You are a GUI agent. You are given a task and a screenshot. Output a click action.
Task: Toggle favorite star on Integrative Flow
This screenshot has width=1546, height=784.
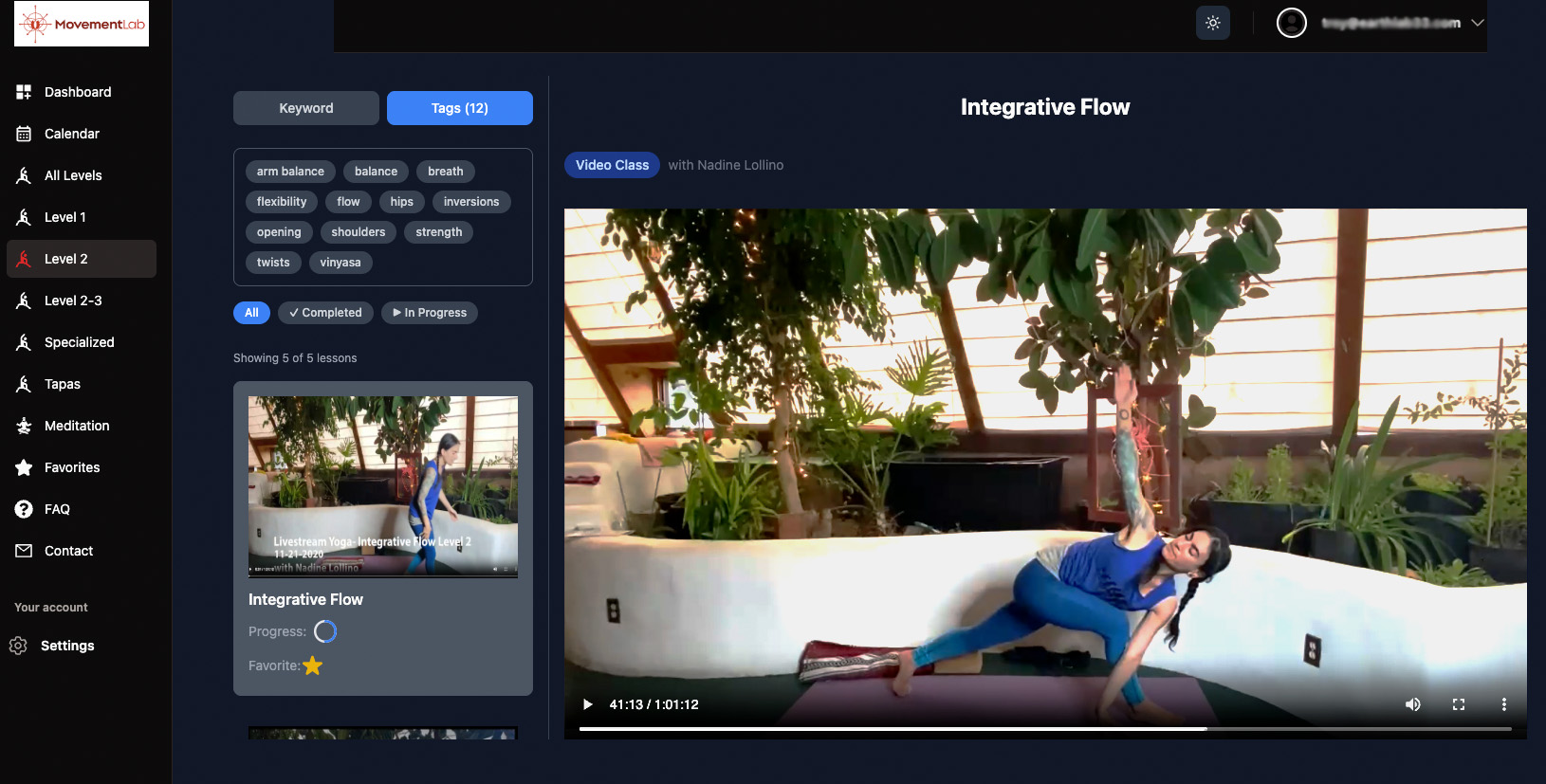pyautogui.click(x=313, y=665)
